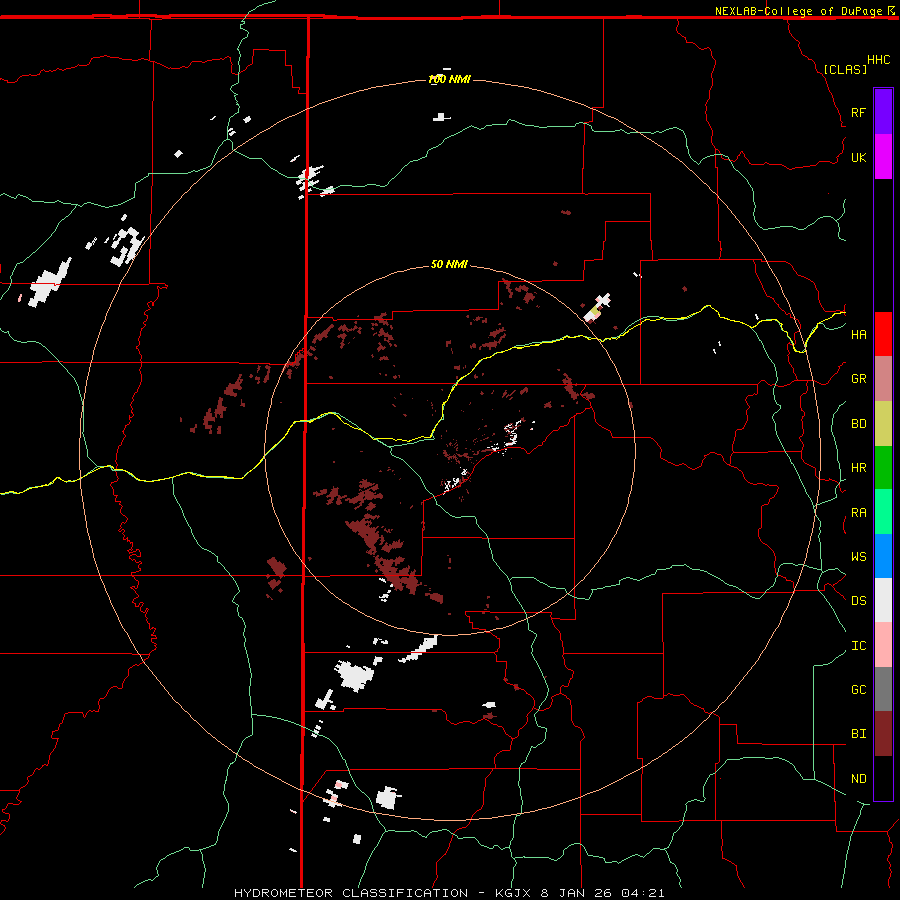The image size is (900, 900).
Task: Click the "8 JAN 26" date text
Action: click(575, 893)
